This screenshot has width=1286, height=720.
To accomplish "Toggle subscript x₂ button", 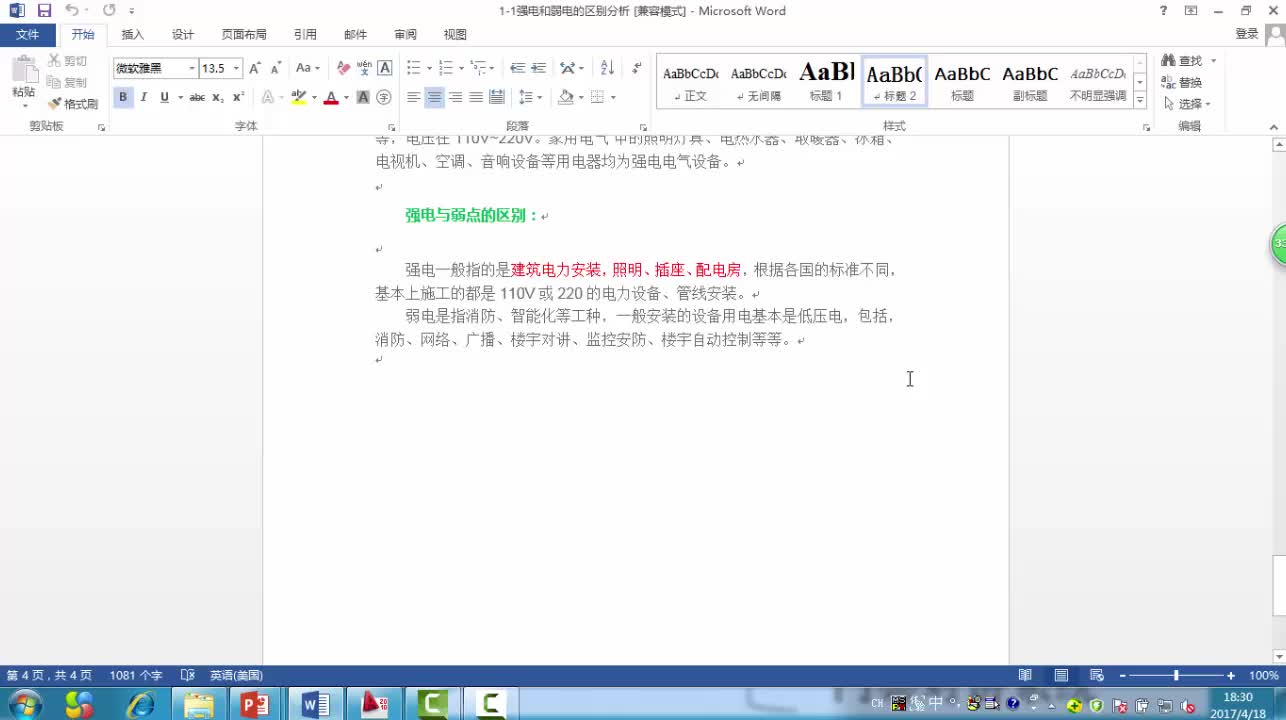I will tap(218, 97).
